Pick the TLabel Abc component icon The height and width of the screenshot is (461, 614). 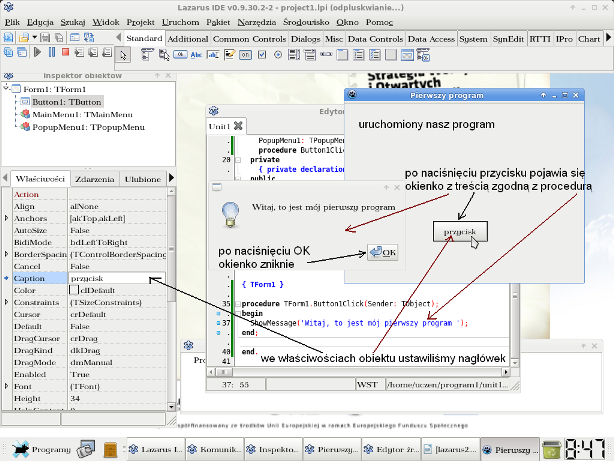[196, 55]
